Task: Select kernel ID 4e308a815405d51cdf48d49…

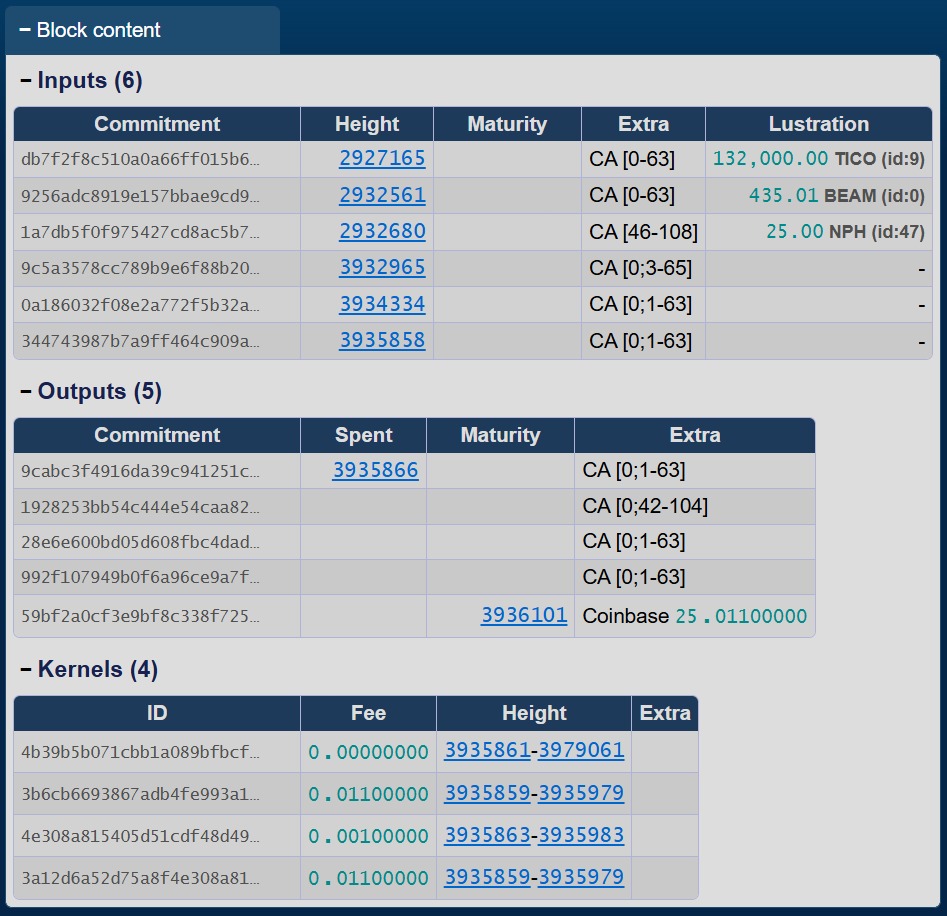Action: pyautogui.click(x=140, y=836)
